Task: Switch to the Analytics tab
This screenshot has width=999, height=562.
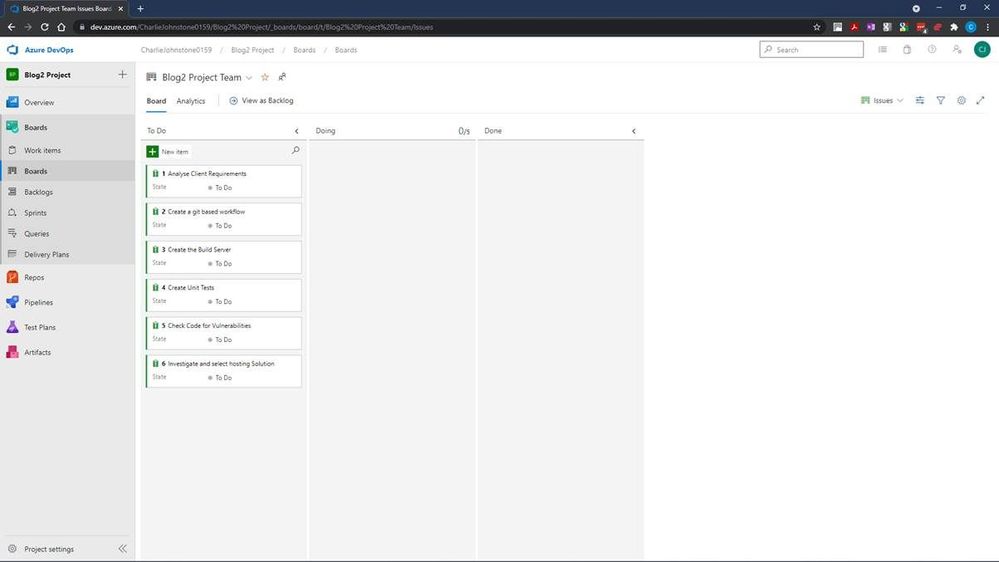Action: (x=190, y=101)
